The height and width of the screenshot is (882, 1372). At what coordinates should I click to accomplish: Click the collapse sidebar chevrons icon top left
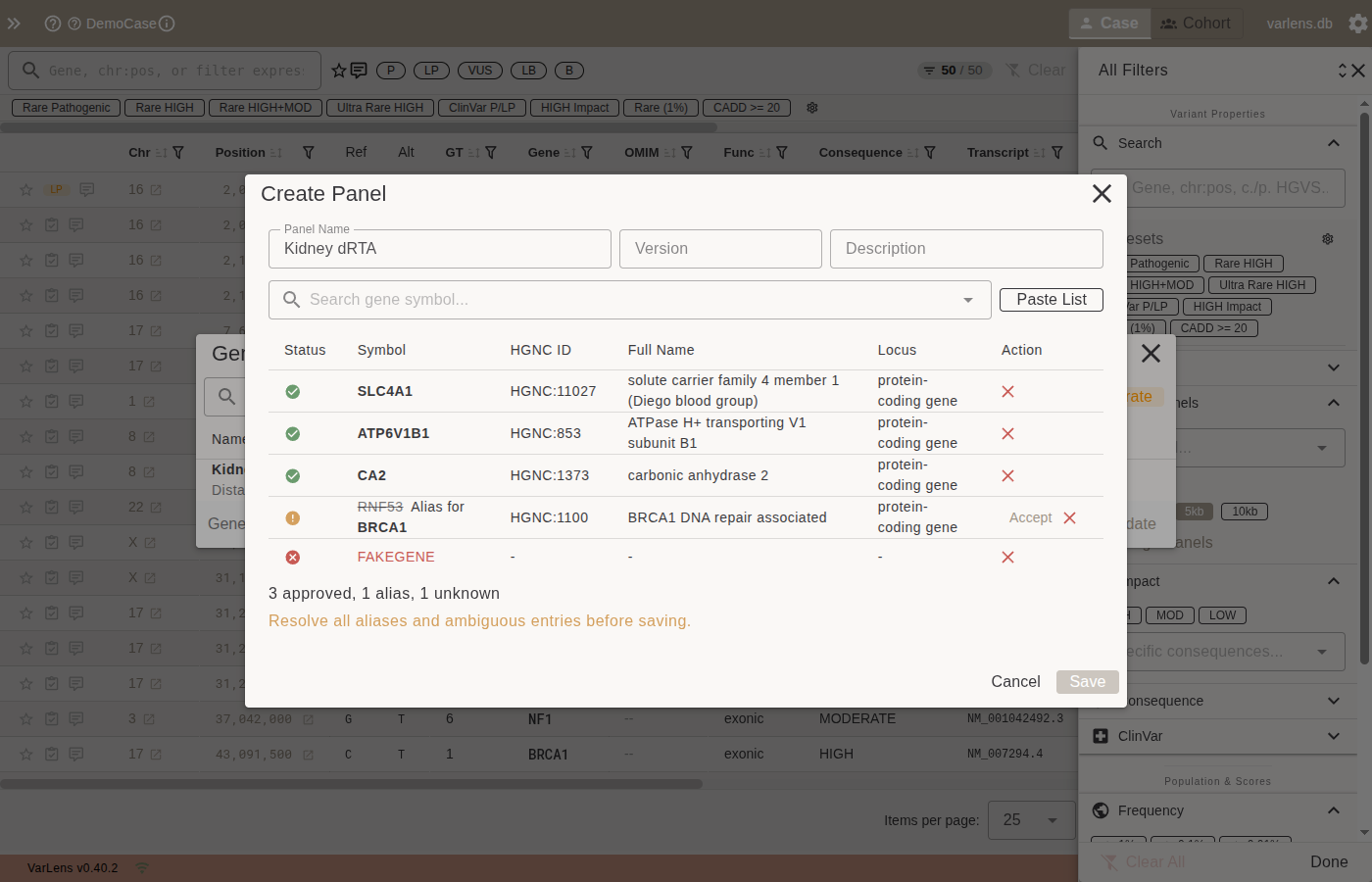click(x=14, y=23)
